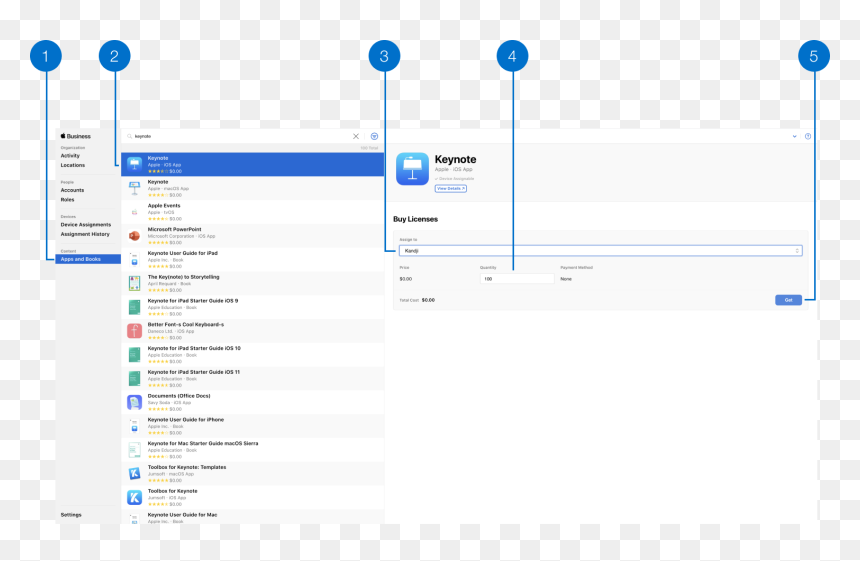Click the Starter Guide iOS 9 book cover
Viewport: 860px width, 561px height.
pyautogui.click(x=134, y=307)
